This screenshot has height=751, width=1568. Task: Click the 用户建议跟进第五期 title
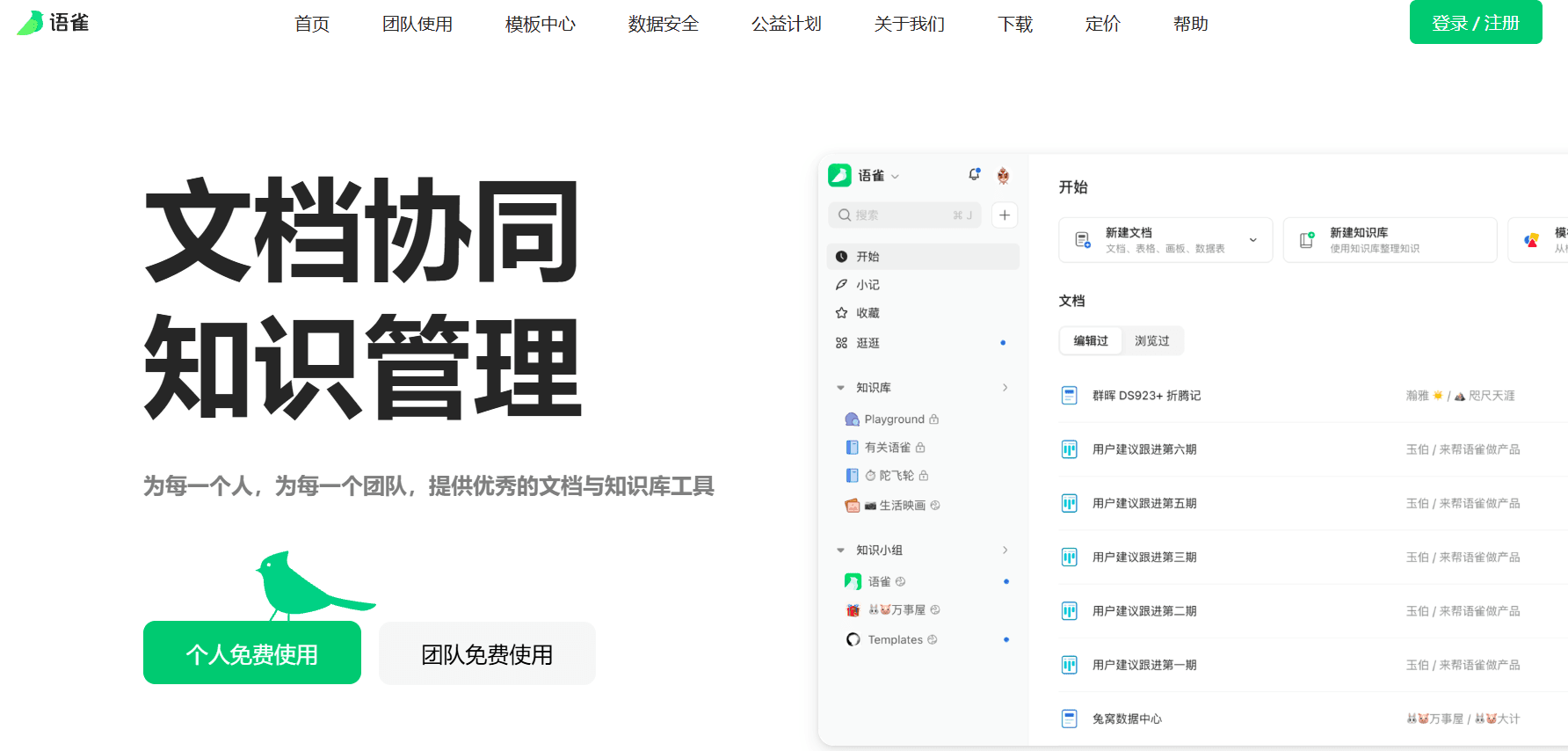tap(1144, 503)
